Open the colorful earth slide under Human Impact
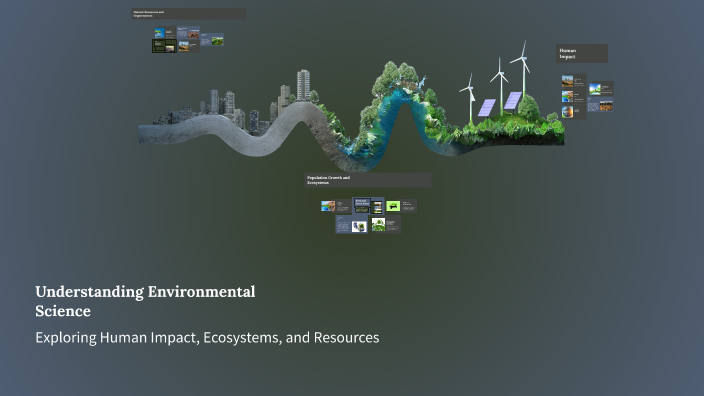The image size is (704, 396). 574,96
